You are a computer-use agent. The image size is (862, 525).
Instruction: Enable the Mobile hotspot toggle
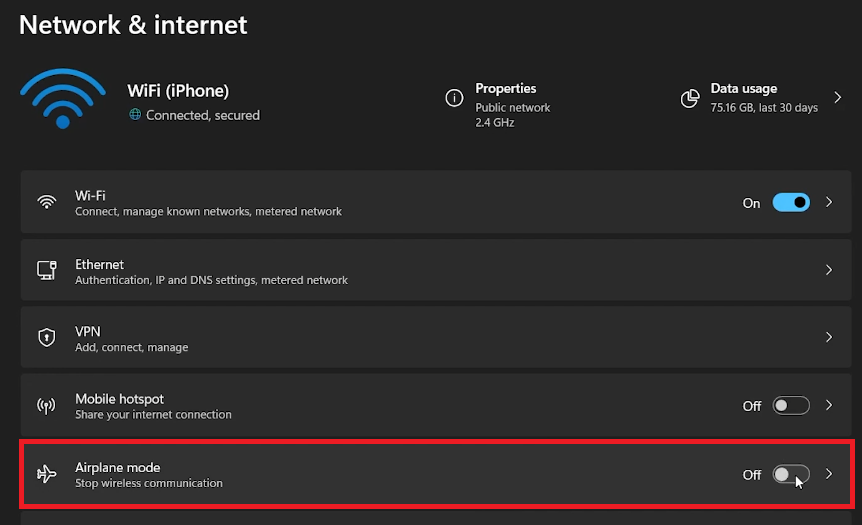[x=791, y=406]
